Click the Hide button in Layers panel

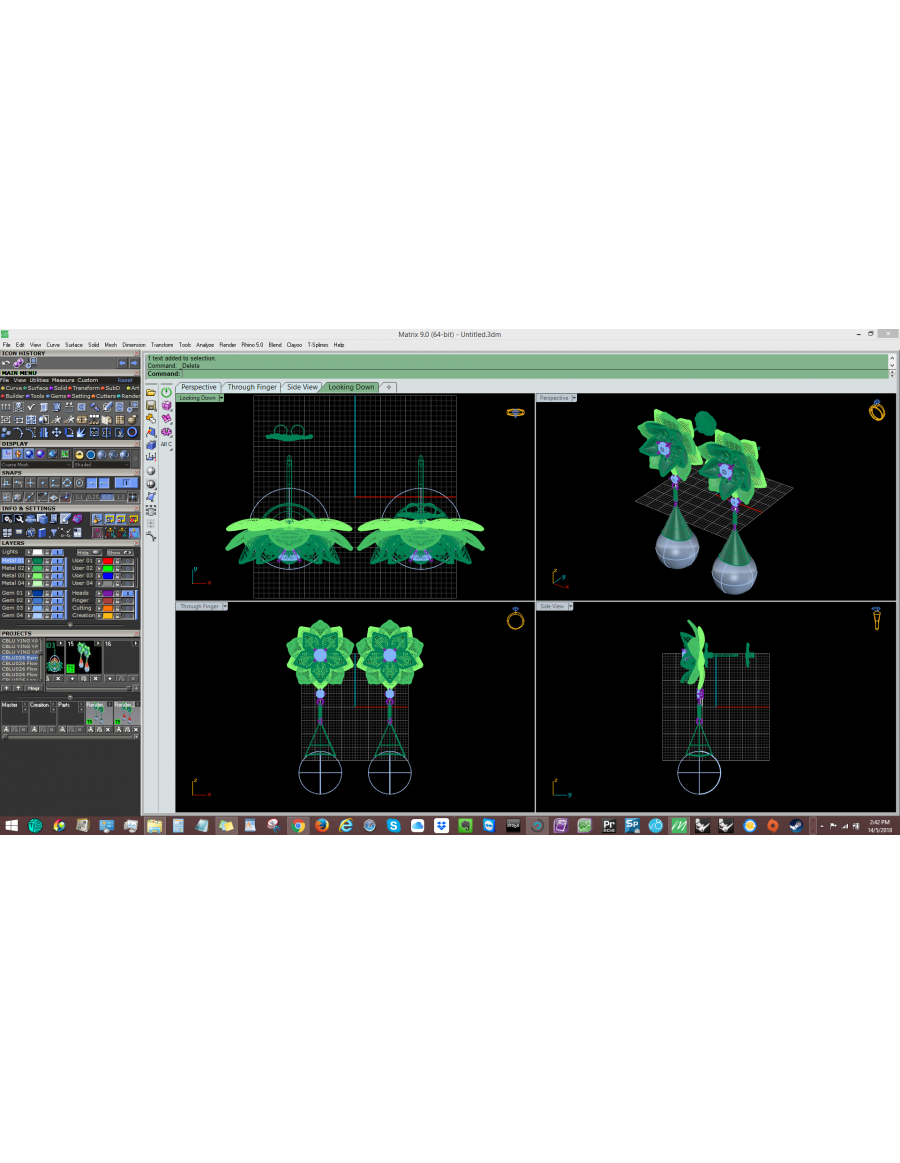tap(89, 553)
